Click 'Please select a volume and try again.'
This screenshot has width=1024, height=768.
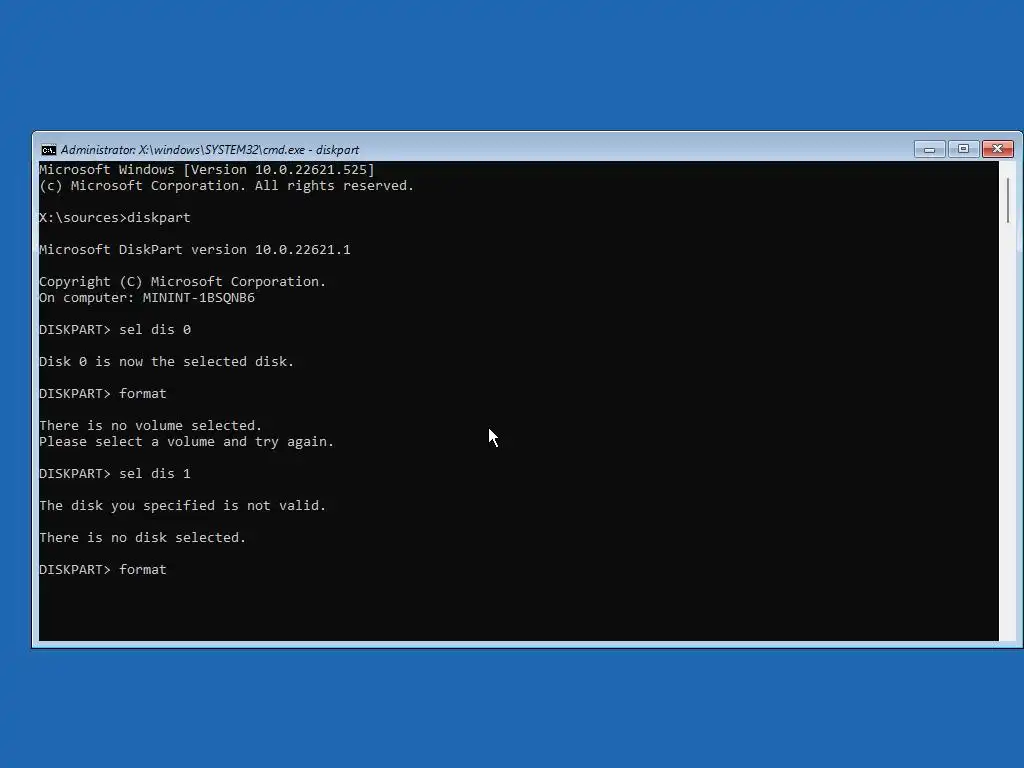tap(186, 442)
